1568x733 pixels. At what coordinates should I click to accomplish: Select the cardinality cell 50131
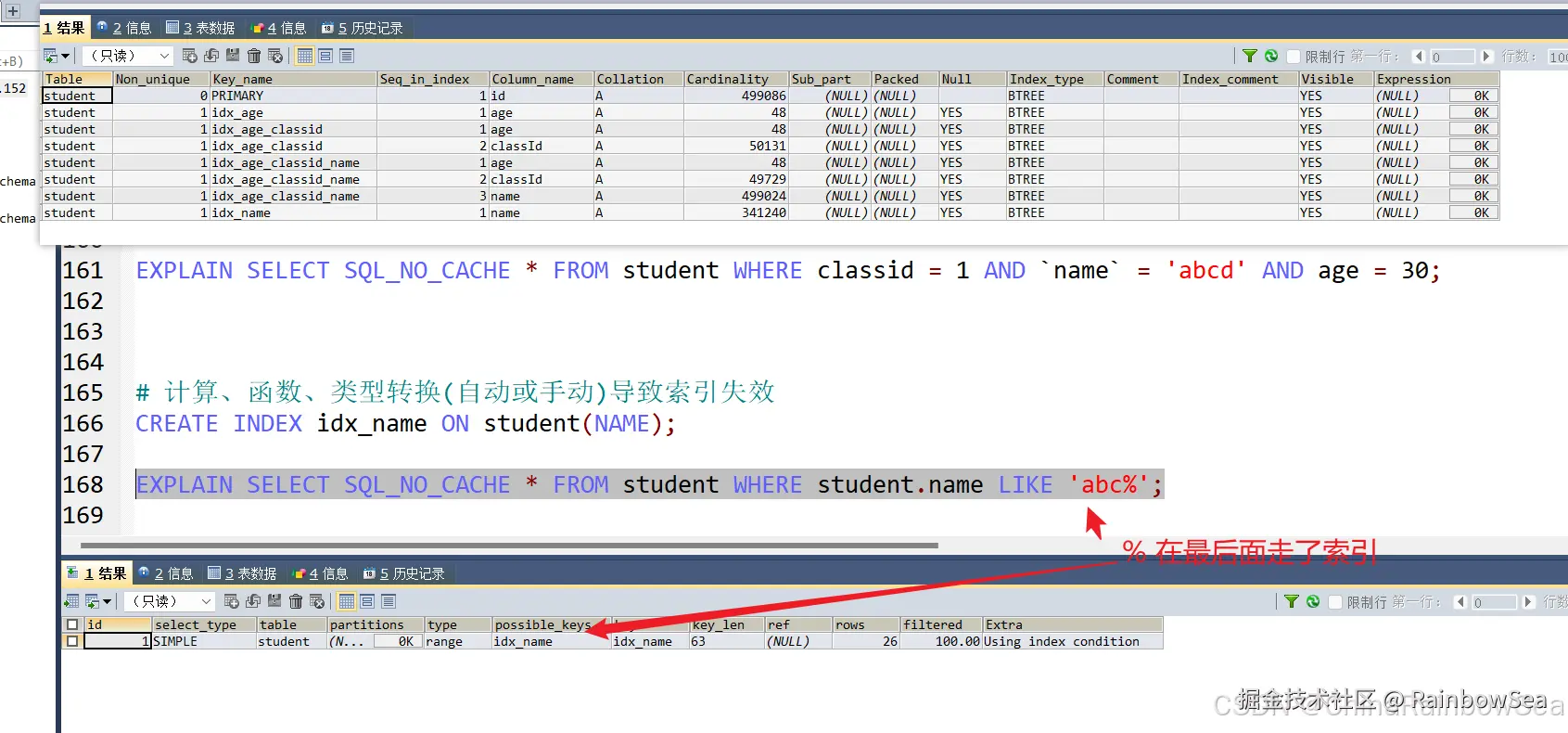pyautogui.click(x=736, y=146)
